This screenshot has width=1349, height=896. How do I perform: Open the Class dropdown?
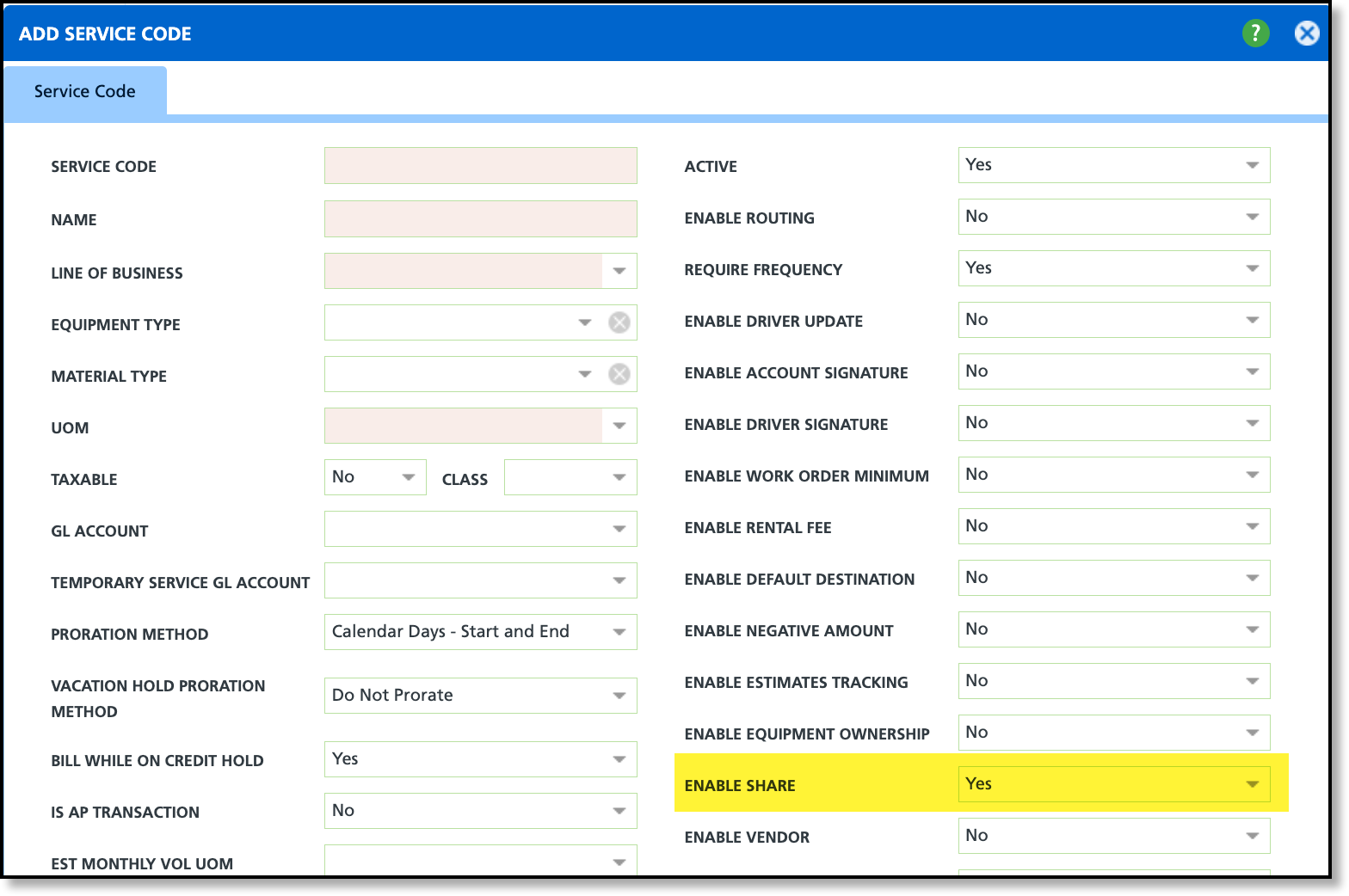(570, 477)
